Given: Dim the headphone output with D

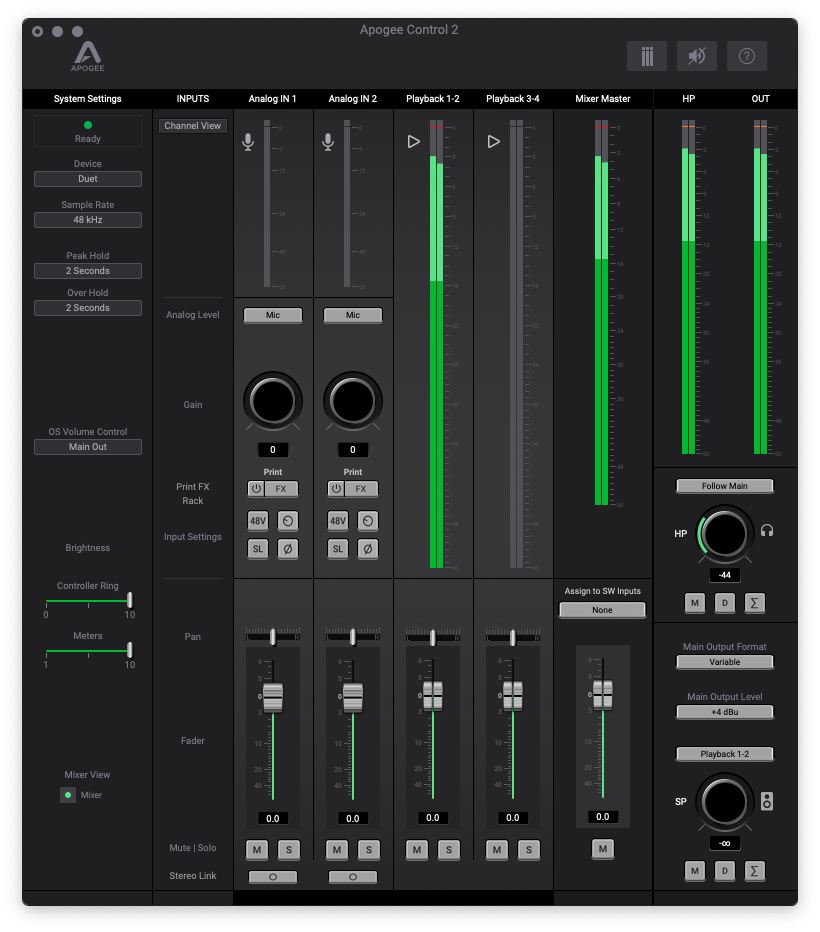Looking at the screenshot, I should pos(725,603).
